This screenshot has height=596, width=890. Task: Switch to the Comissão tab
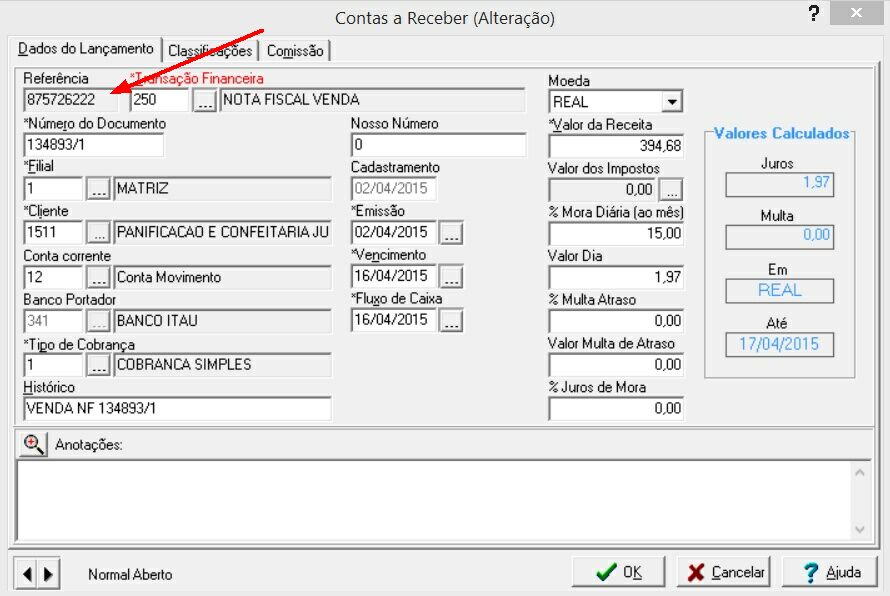(295, 51)
